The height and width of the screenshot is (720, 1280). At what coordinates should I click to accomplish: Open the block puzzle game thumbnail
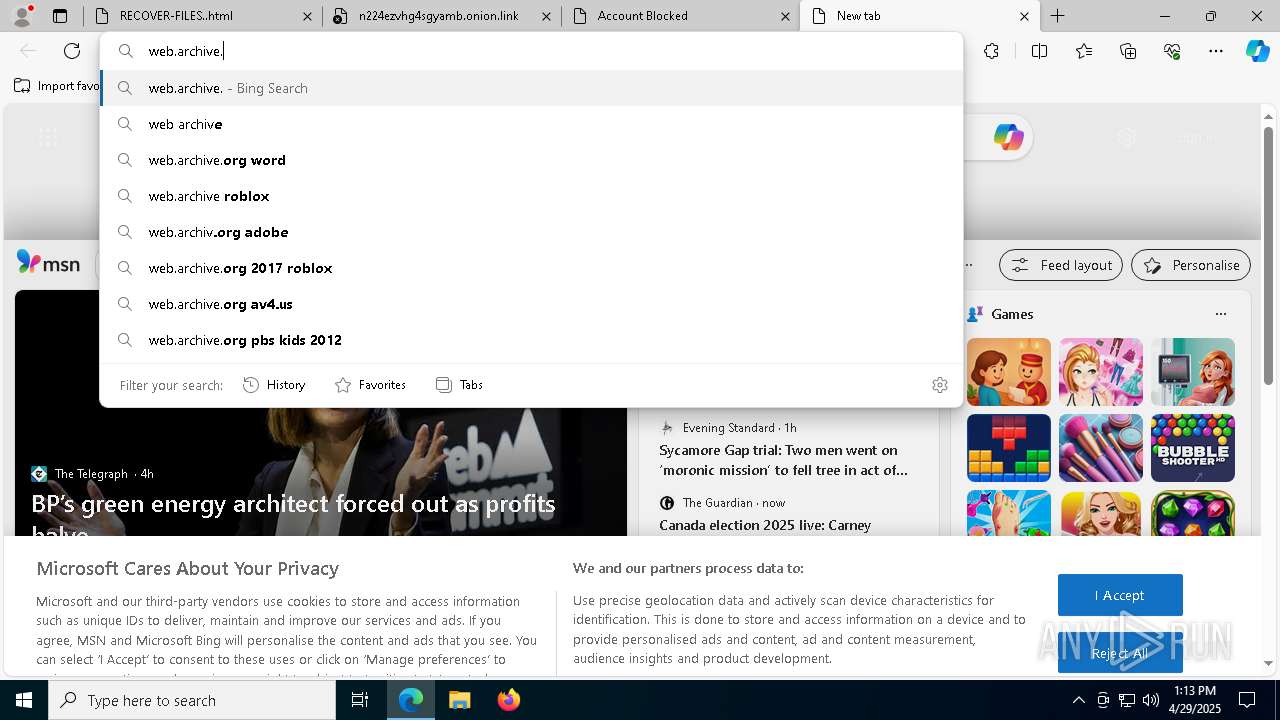1008,448
